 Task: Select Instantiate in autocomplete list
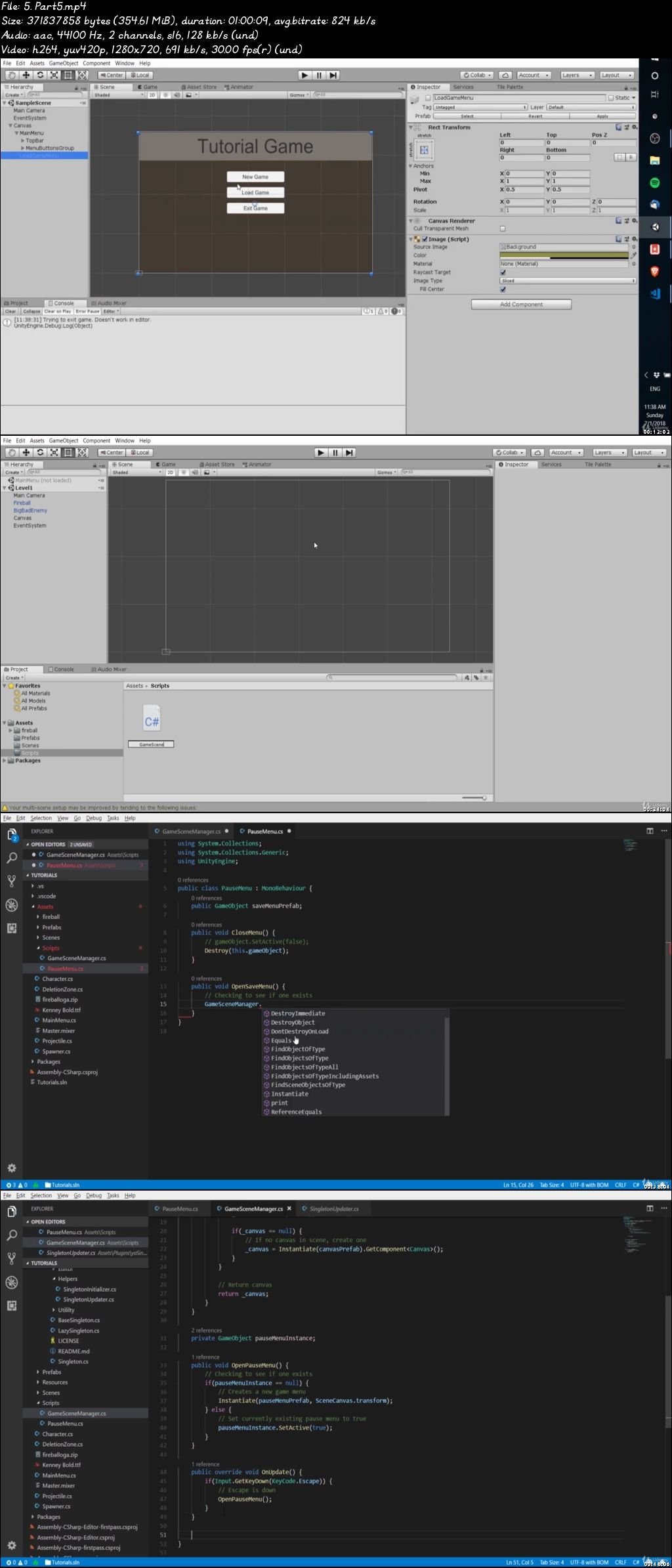point(289,1093)
